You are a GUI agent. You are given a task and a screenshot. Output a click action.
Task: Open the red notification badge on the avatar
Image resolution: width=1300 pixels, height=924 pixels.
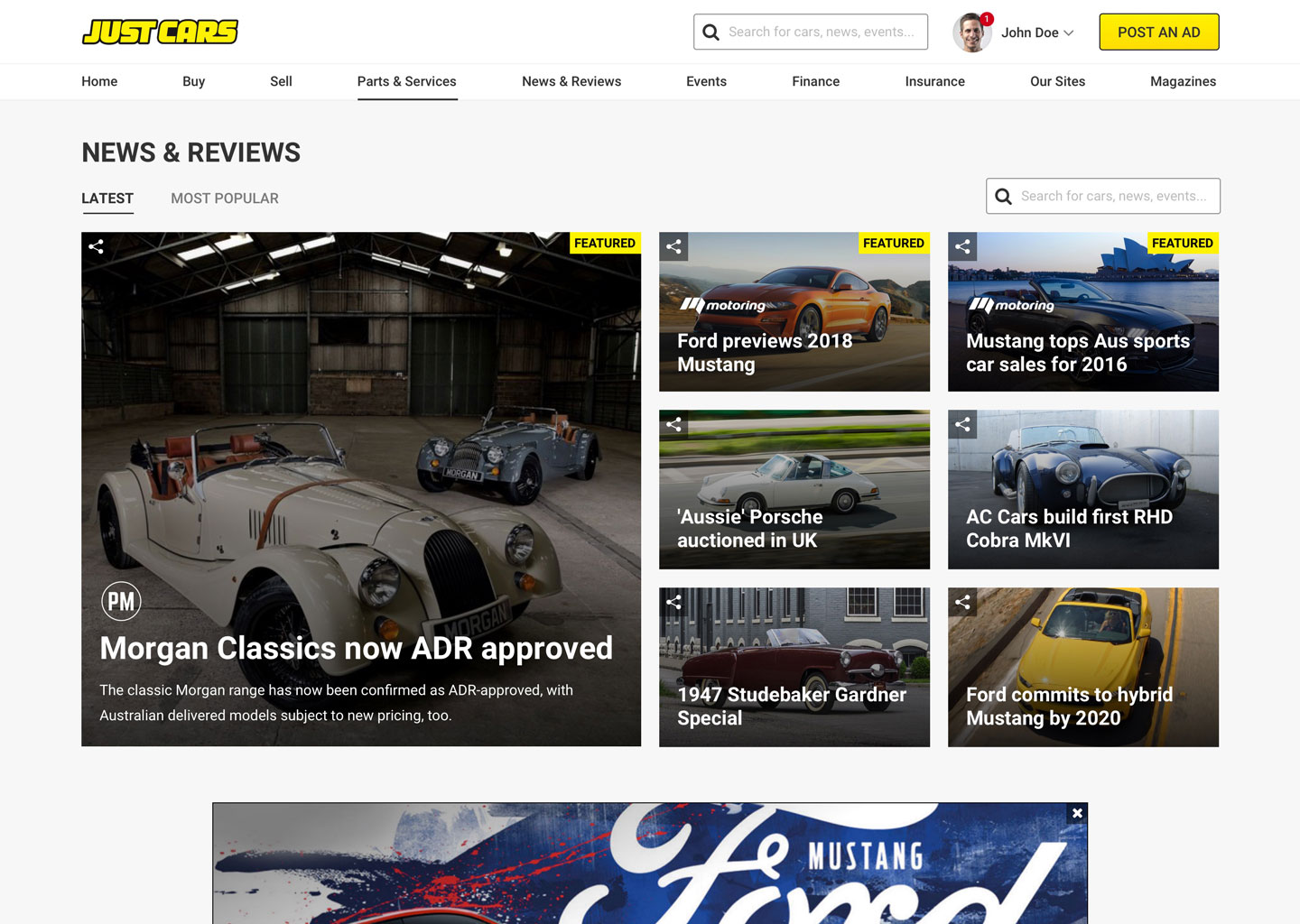(987, 19)
